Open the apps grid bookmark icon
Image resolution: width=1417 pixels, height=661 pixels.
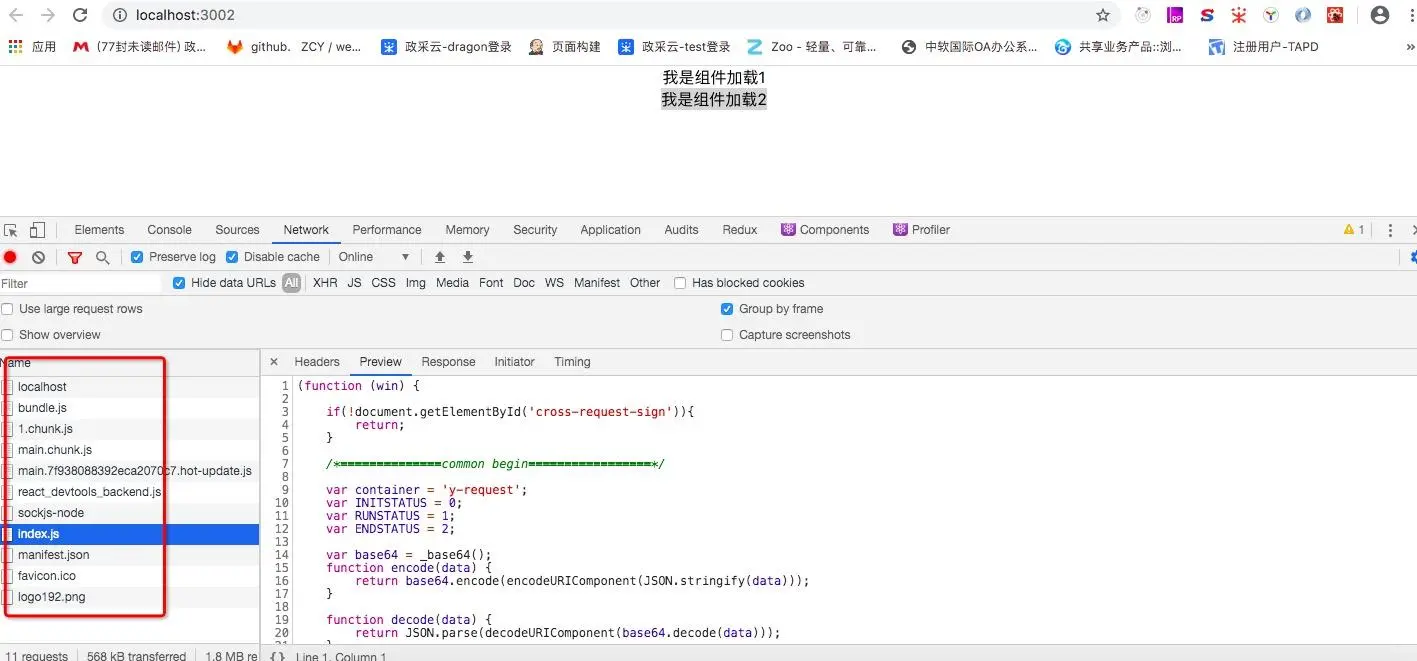point(15,46)
